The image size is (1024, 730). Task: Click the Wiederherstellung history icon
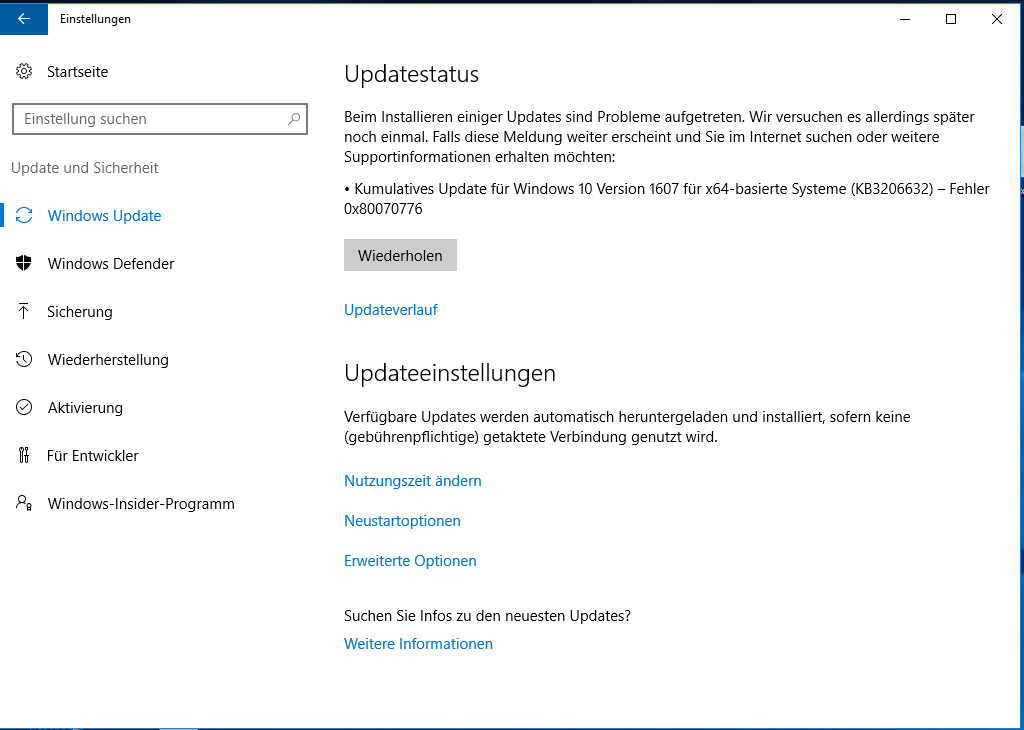[x=24, y=359]
